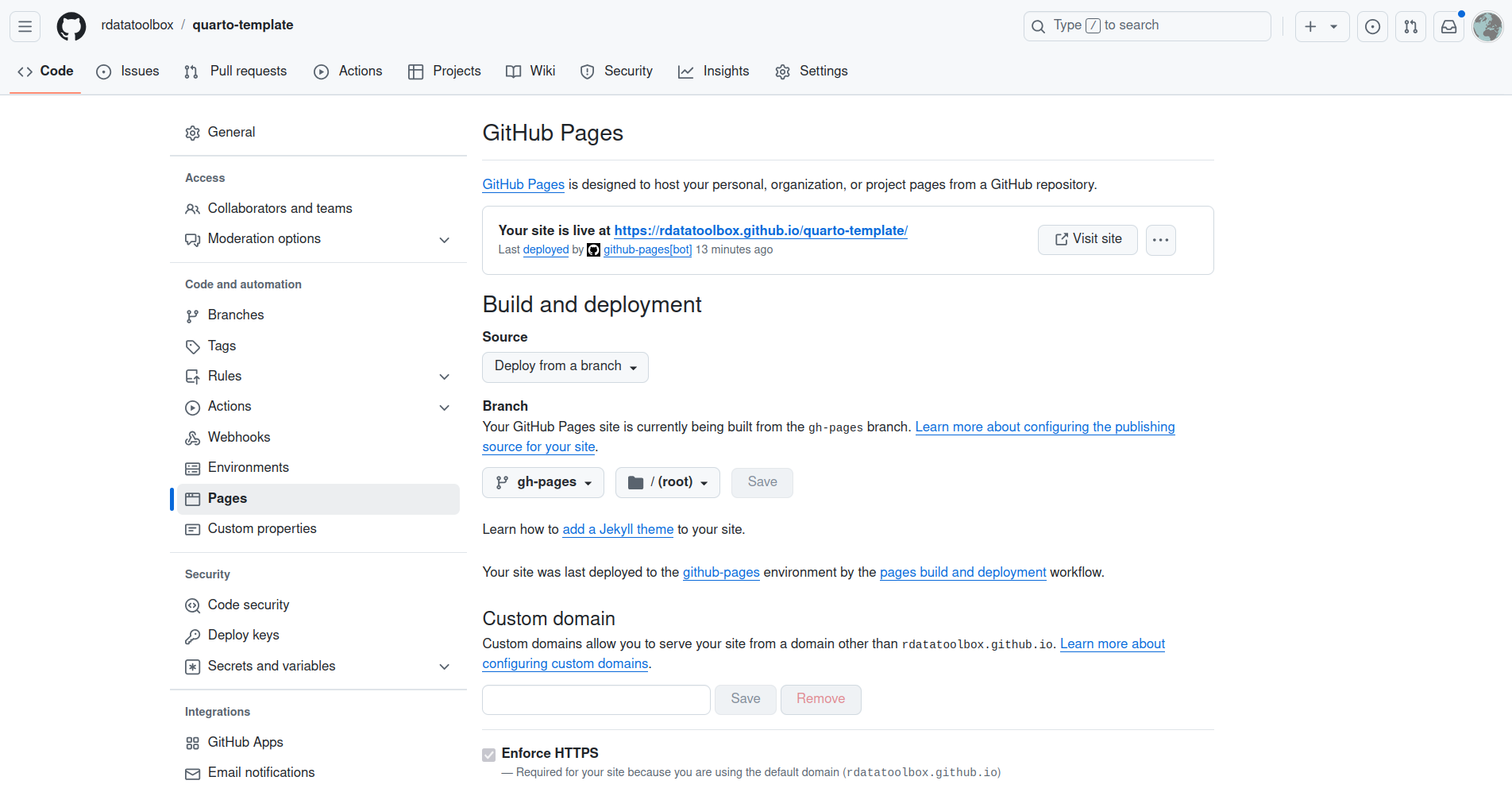This screenshot has width=1512, height=796.
Task: Open notifications inbox icon
Action: 1449,26
